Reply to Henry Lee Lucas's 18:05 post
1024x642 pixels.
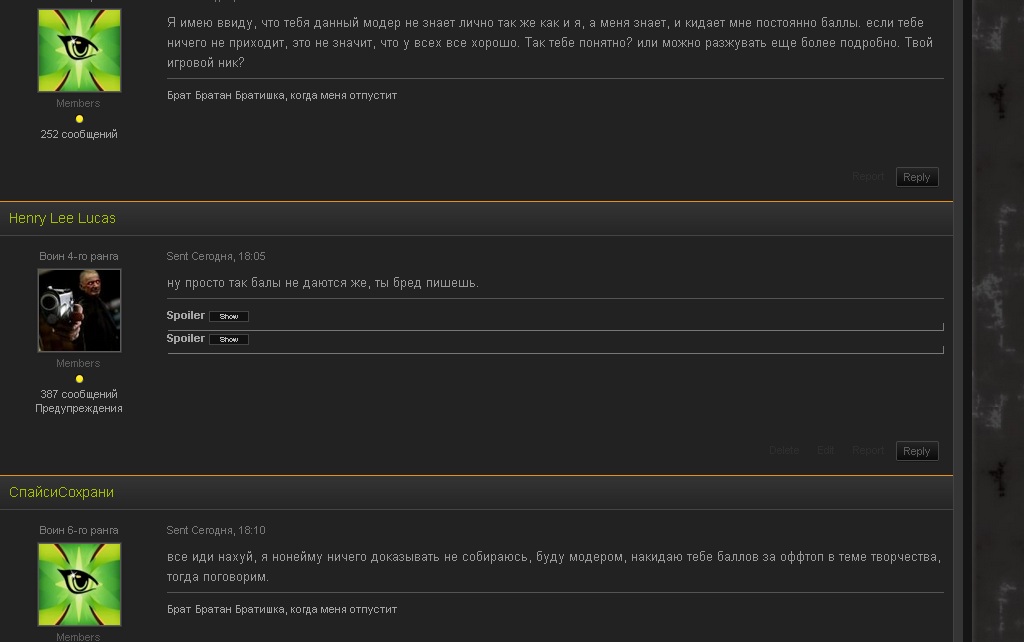(916, 451)
